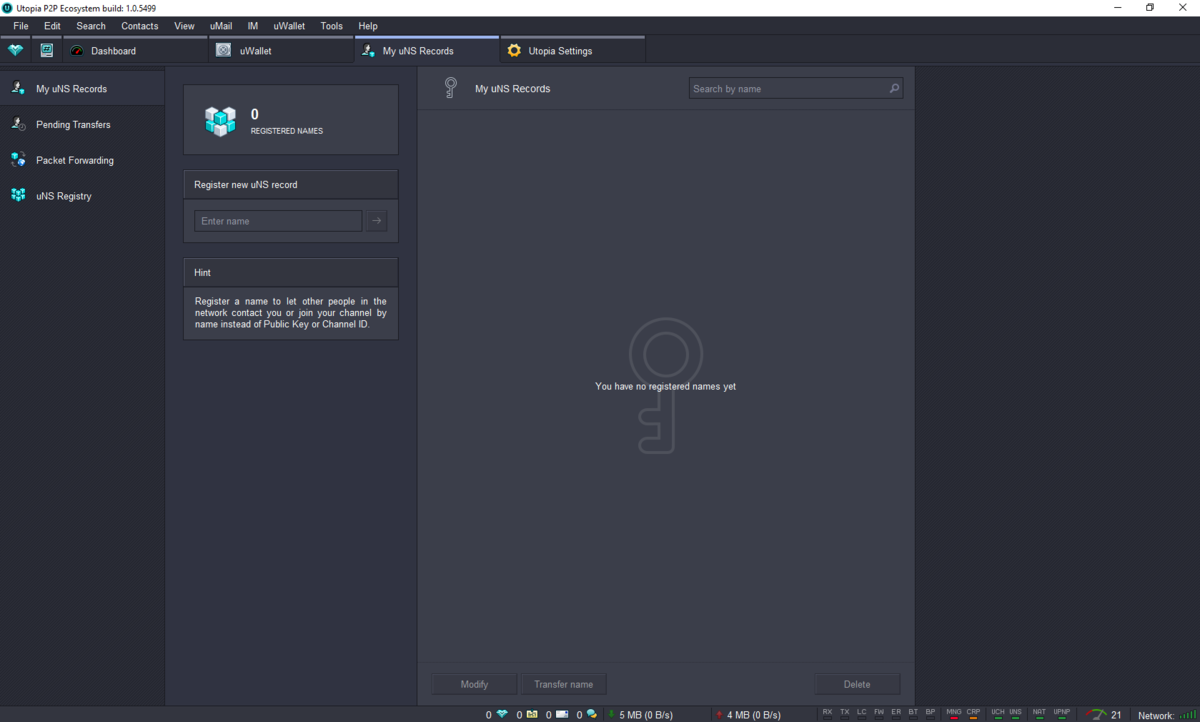The image size is (1200, 722).
Task: Click the unread mail envelope in status bar
Action: coord(562,714)
